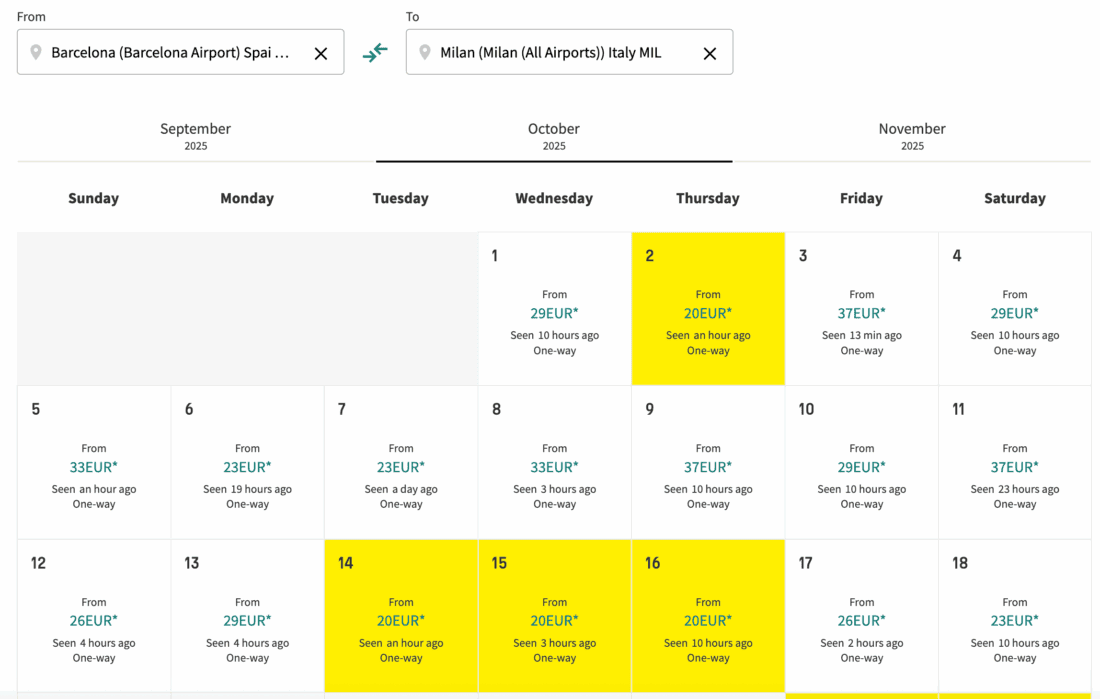Pick October 15 fare of 20EUR
The image size is (1100, 699).
[554, 621]
